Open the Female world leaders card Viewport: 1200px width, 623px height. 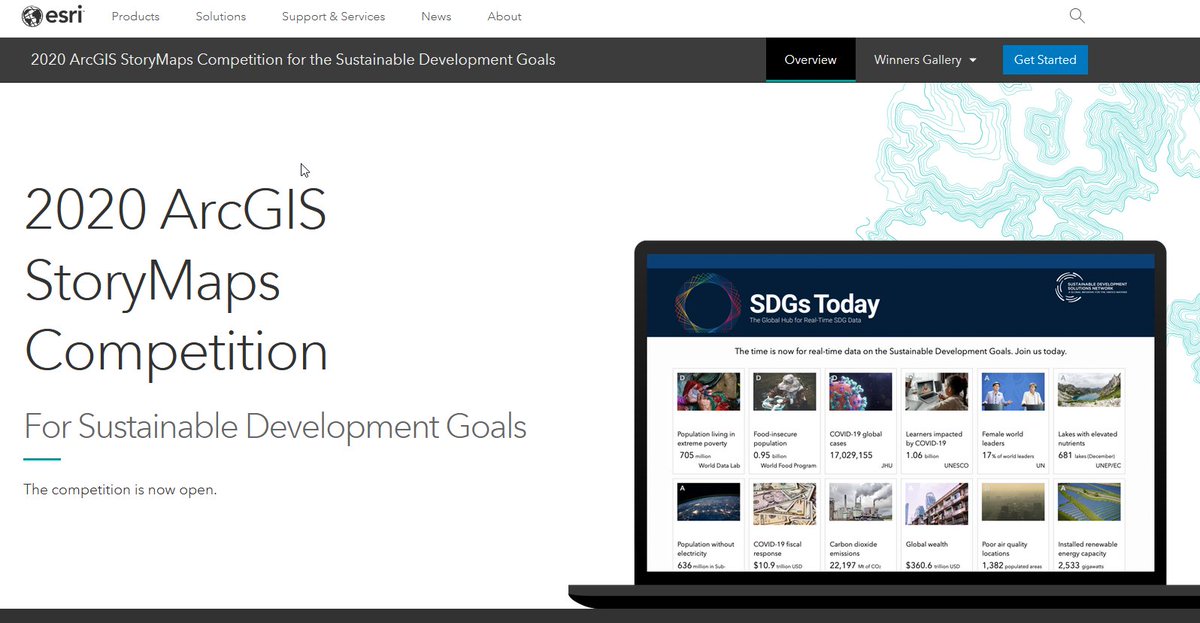(x=1013, y=421)
